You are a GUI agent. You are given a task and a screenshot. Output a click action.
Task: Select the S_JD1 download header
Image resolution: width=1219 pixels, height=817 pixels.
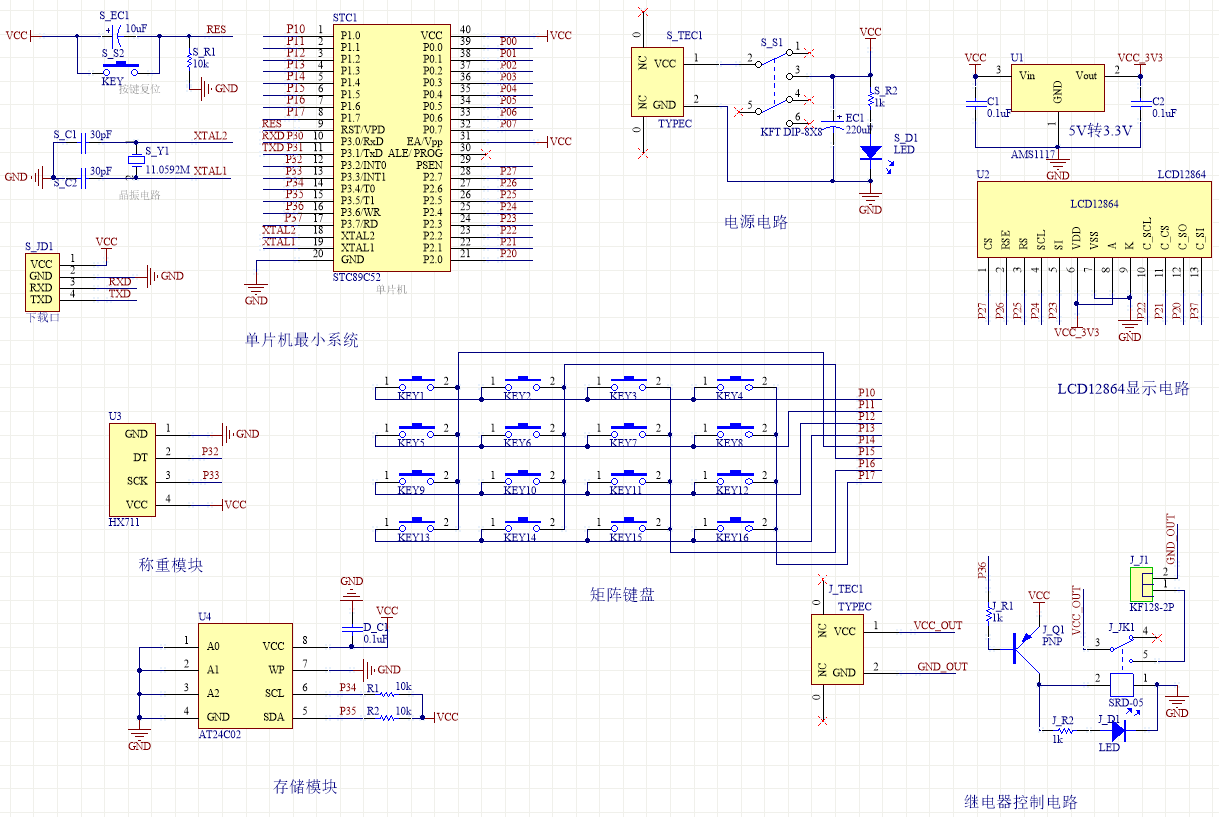click(x=41, y=281)
